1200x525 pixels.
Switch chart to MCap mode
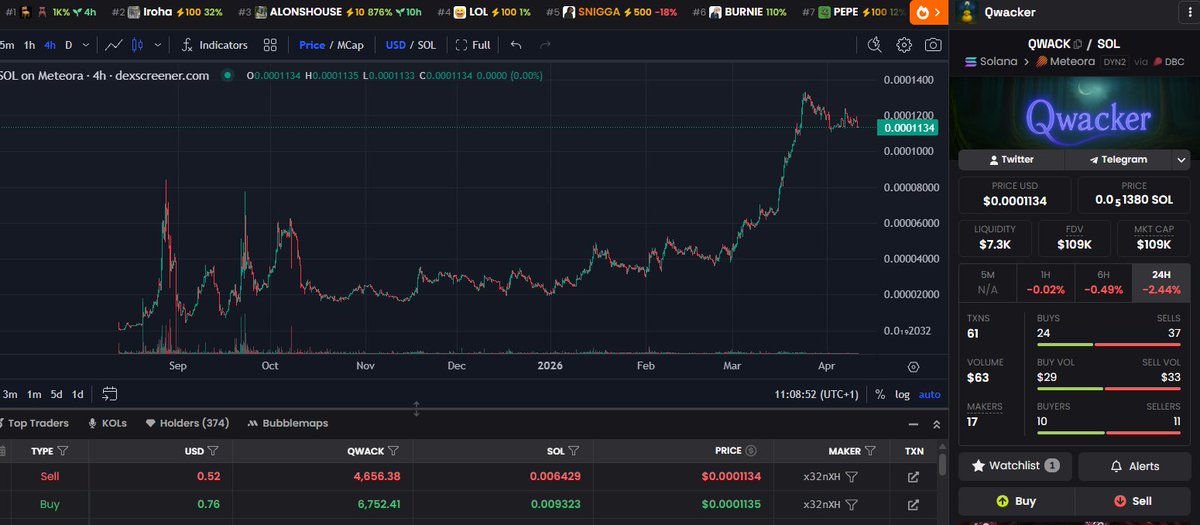tap(350, 45)
